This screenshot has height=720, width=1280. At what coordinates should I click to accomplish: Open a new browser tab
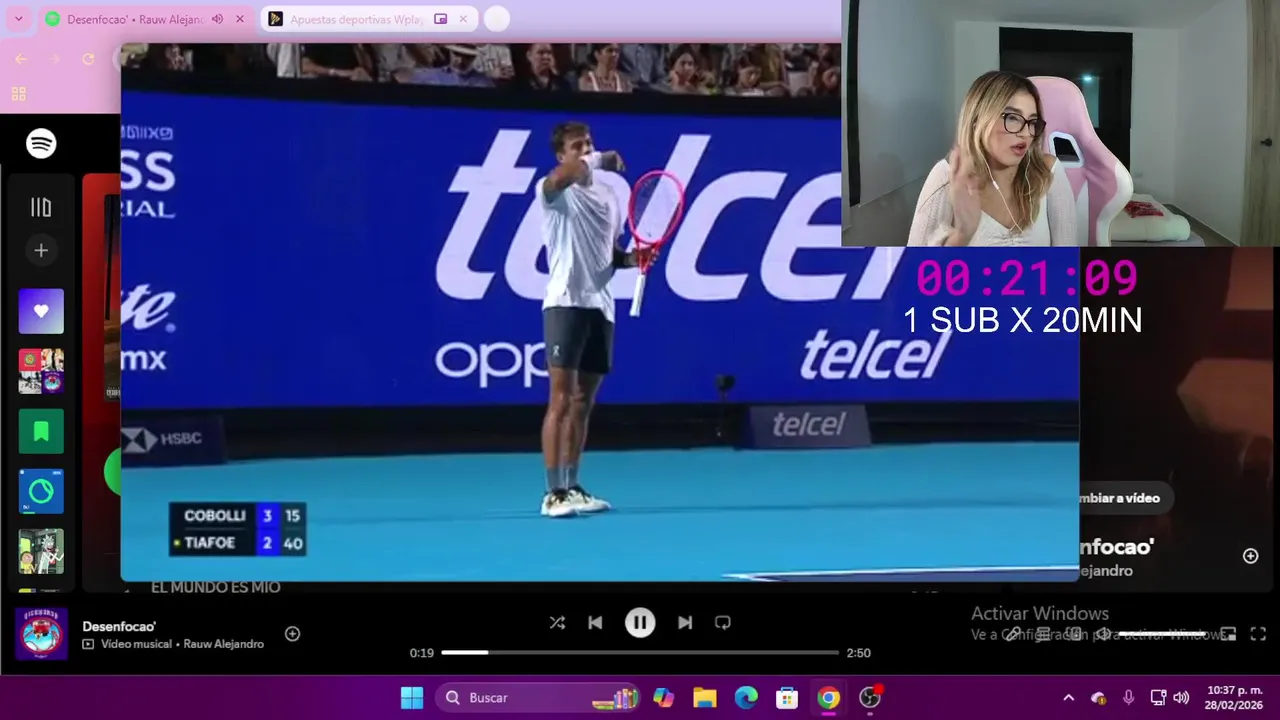pos(497,19)
